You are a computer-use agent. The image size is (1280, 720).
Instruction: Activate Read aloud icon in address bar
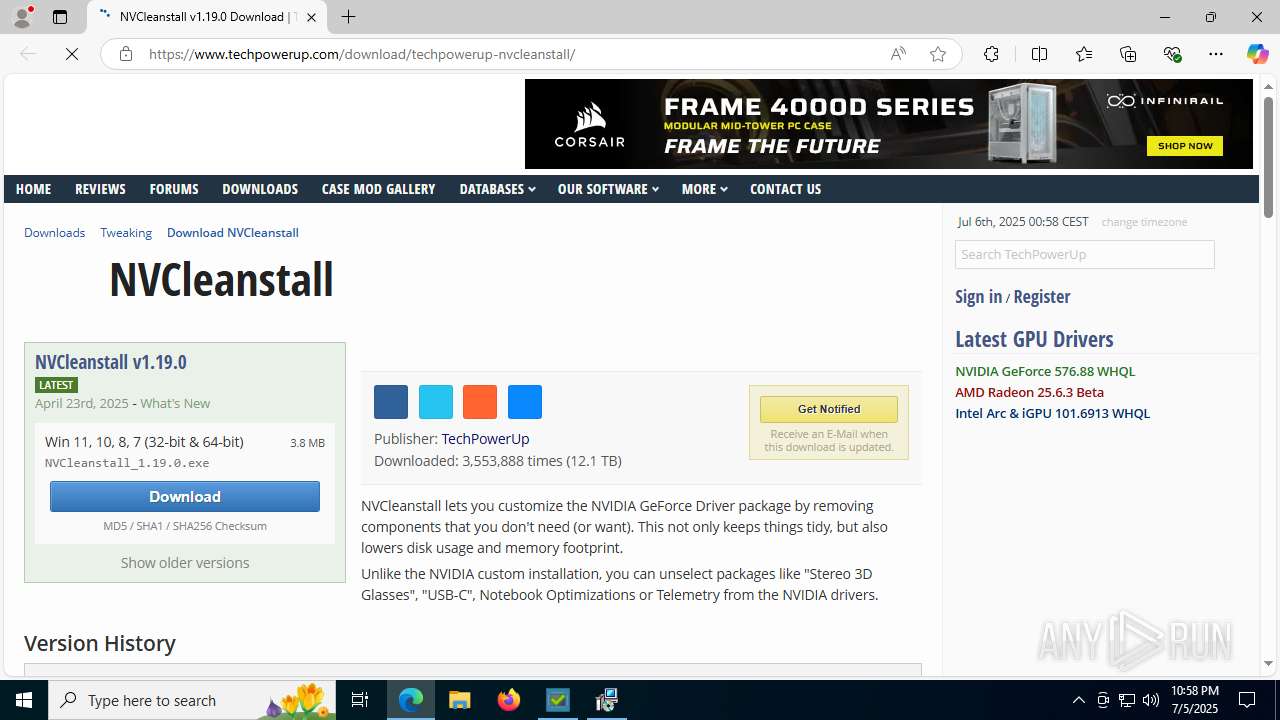point(898,54)
